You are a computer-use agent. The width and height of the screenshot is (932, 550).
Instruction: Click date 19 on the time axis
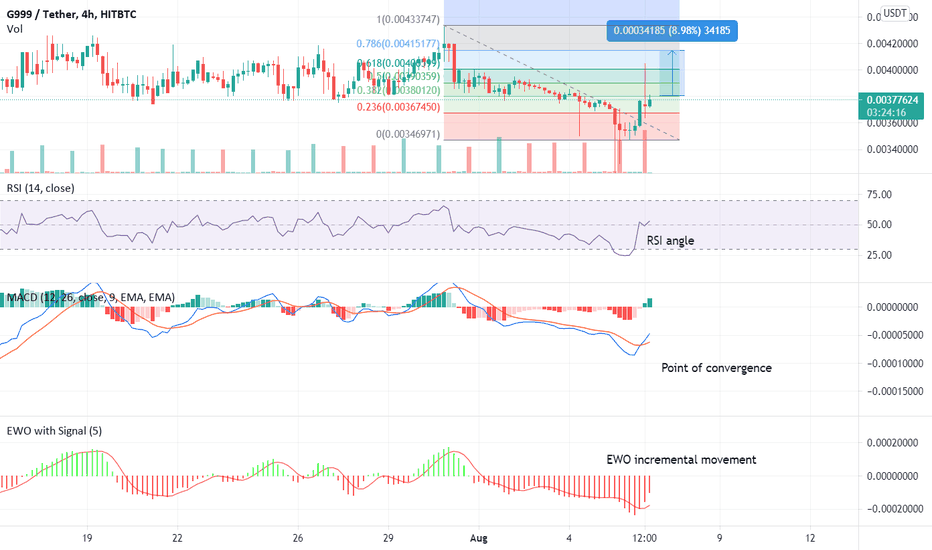tap(87, 538)
